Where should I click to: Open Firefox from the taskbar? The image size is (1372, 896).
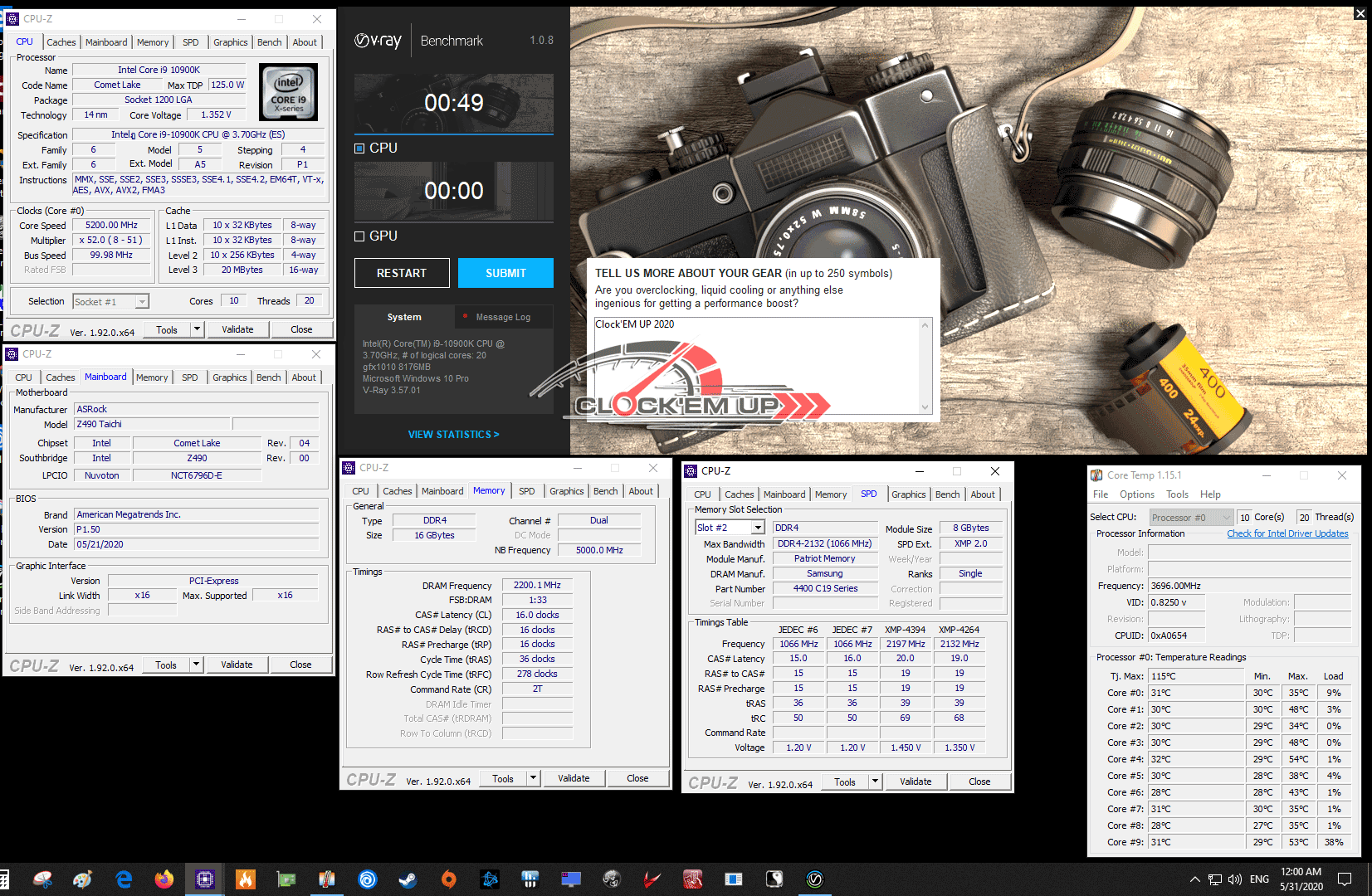[x=164, y=879]
